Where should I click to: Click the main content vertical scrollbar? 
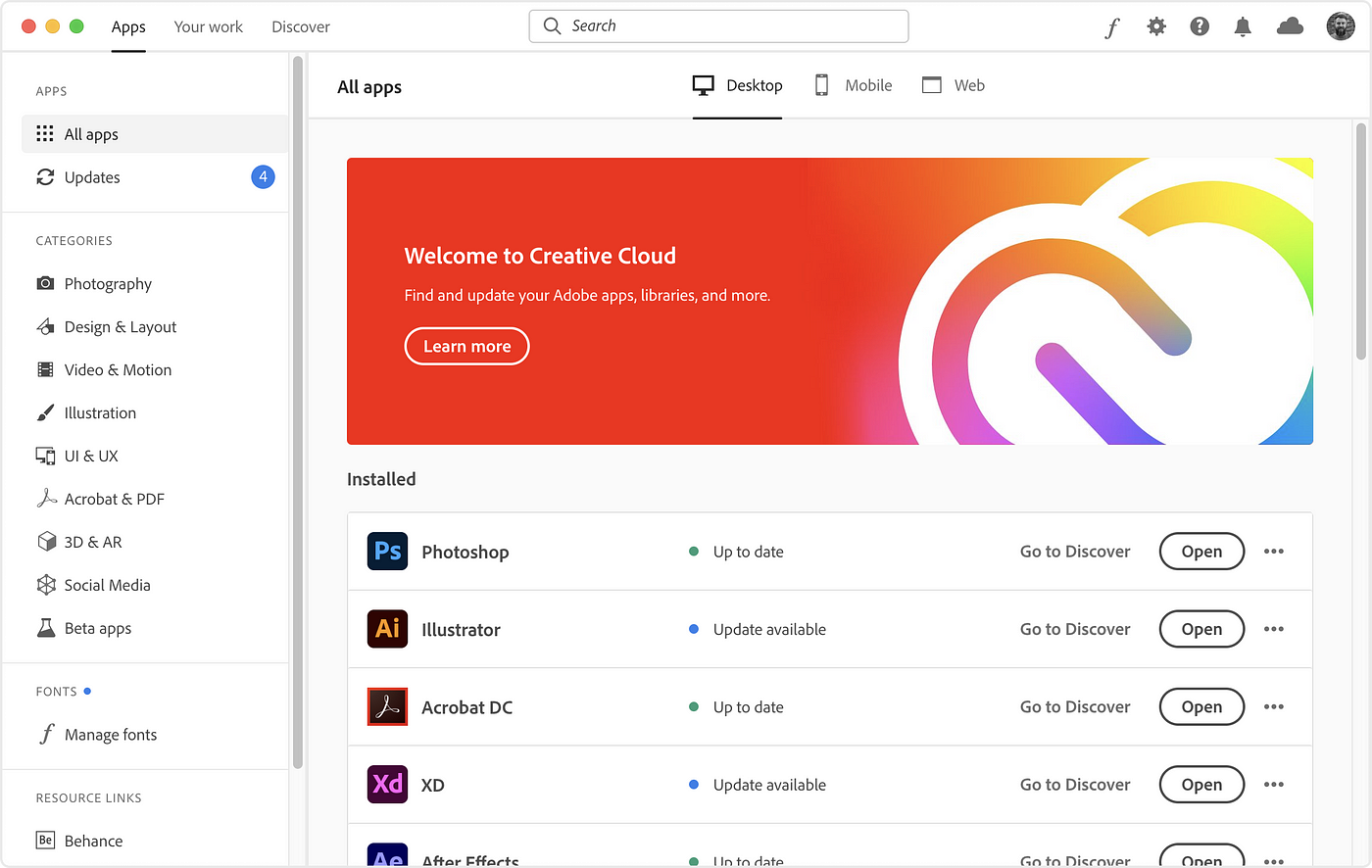click(x=1360, y=241)
